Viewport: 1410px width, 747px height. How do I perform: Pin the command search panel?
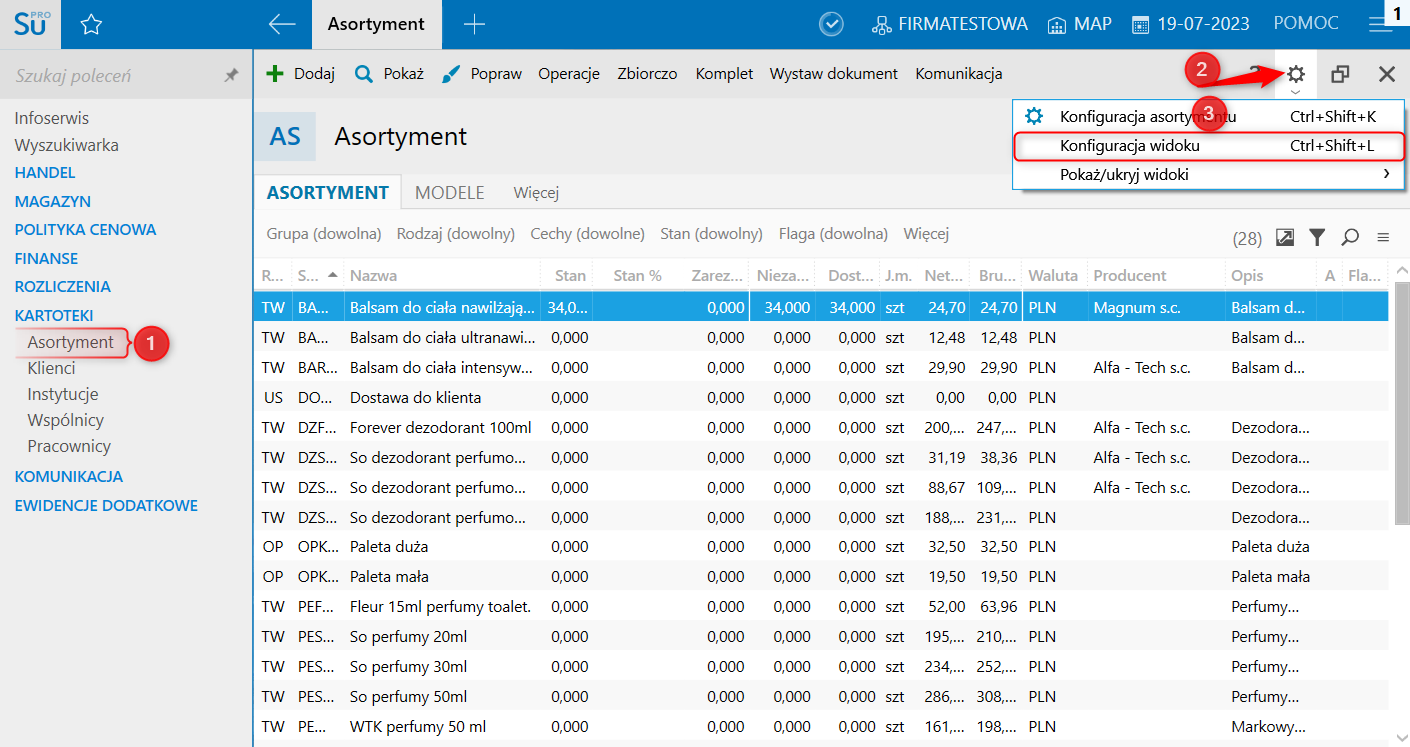[x=231, y=75]
